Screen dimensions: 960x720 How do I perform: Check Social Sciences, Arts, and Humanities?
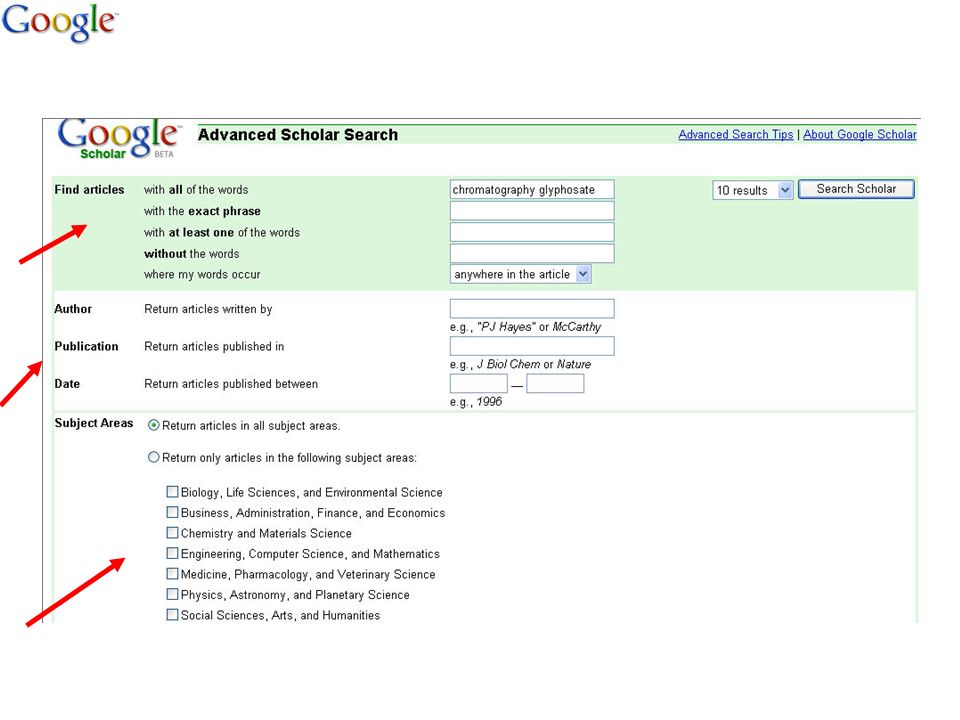pyautogui.click(x=173, y=614)
